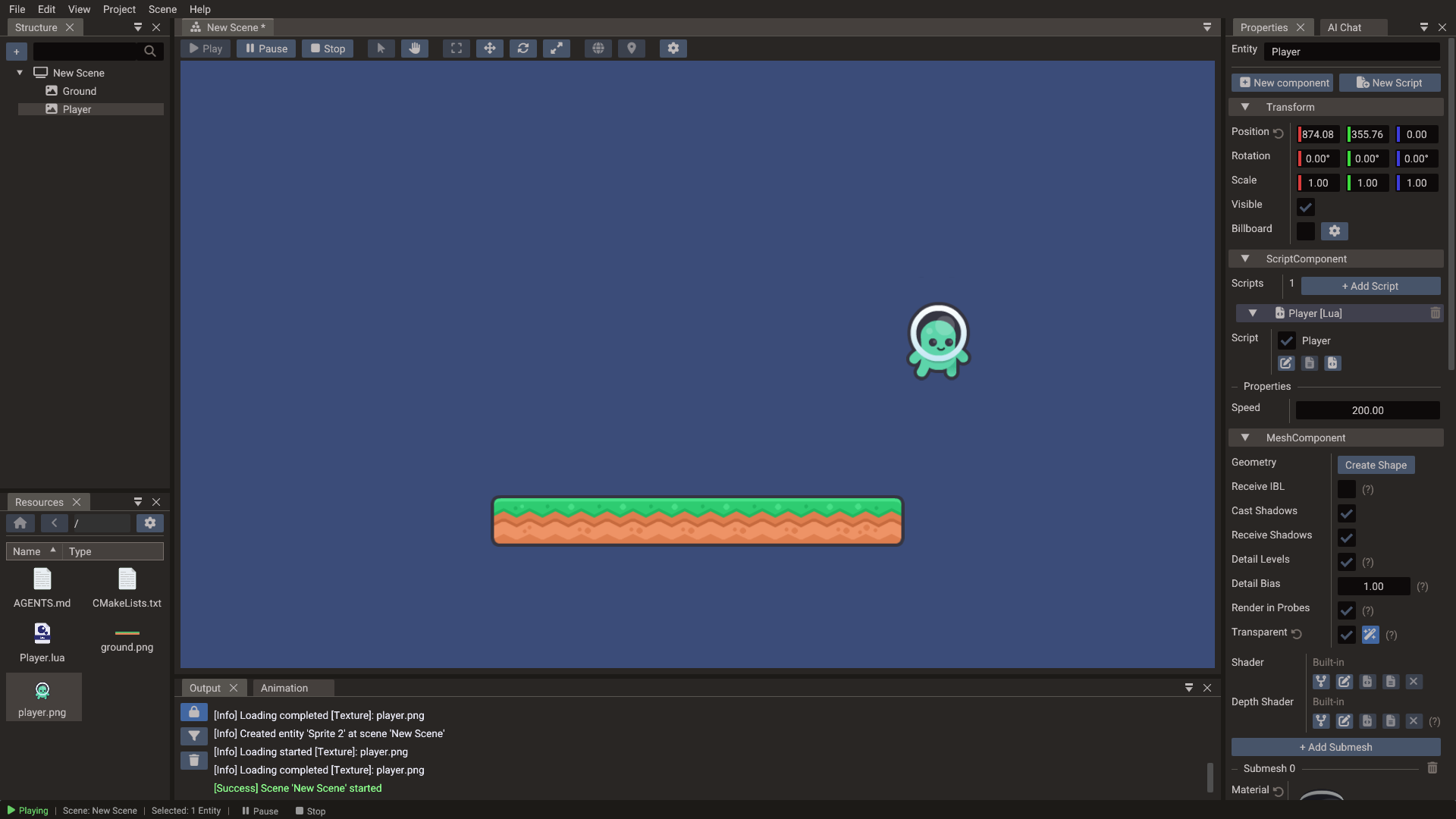This screenshot has width=1456, height=819.
Task: Open billboard settings gear
Action: point(1335,231)
